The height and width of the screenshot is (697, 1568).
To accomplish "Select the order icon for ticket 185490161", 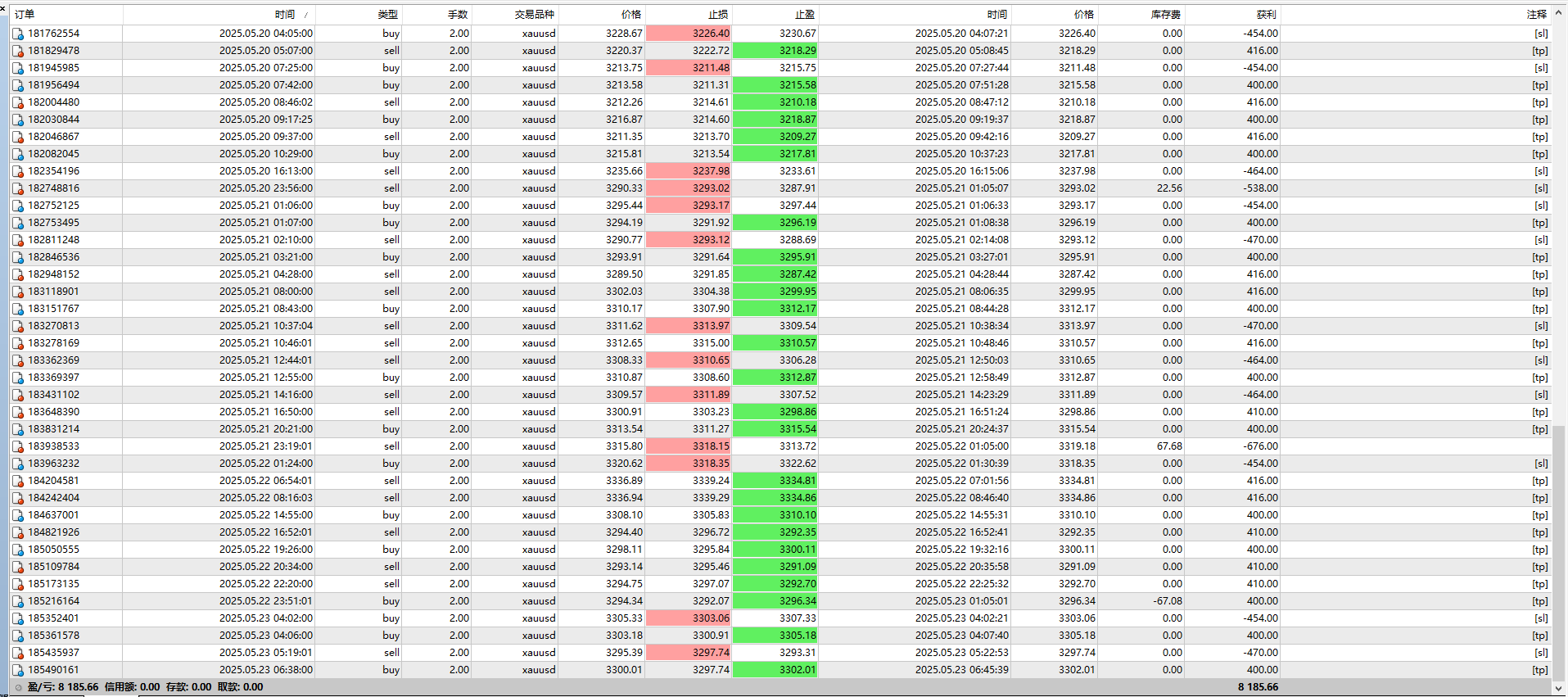I will [18, 670].
